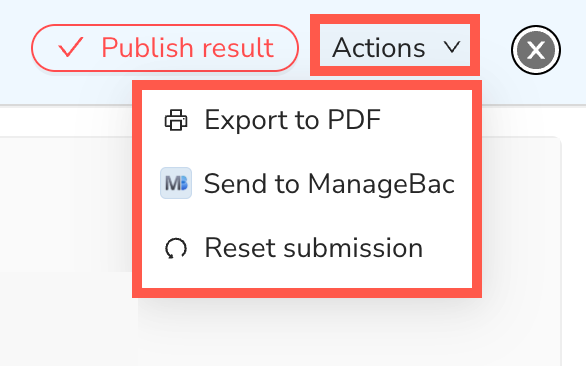Image resolution: width=586 pixels, height=366 pixels.
Task: Click the word "Actions" in the header
Action: pyautogui.click(x=379, y=48)
